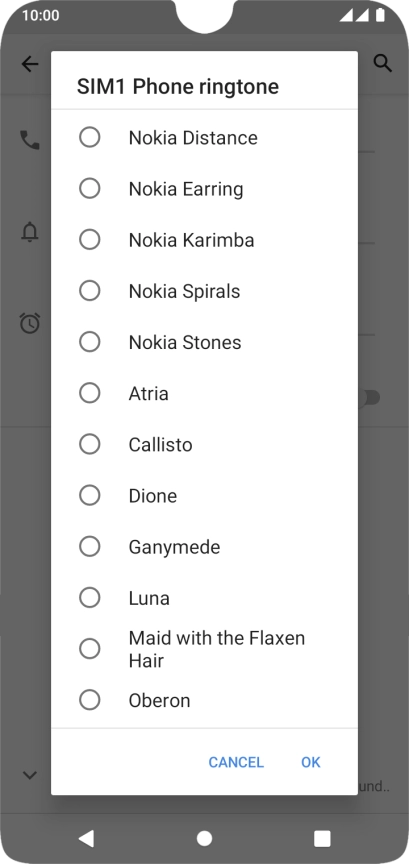Dismiss dialog with CANCEL button
This screenshot has width=409, height=864.
click(x=236, y=762)
